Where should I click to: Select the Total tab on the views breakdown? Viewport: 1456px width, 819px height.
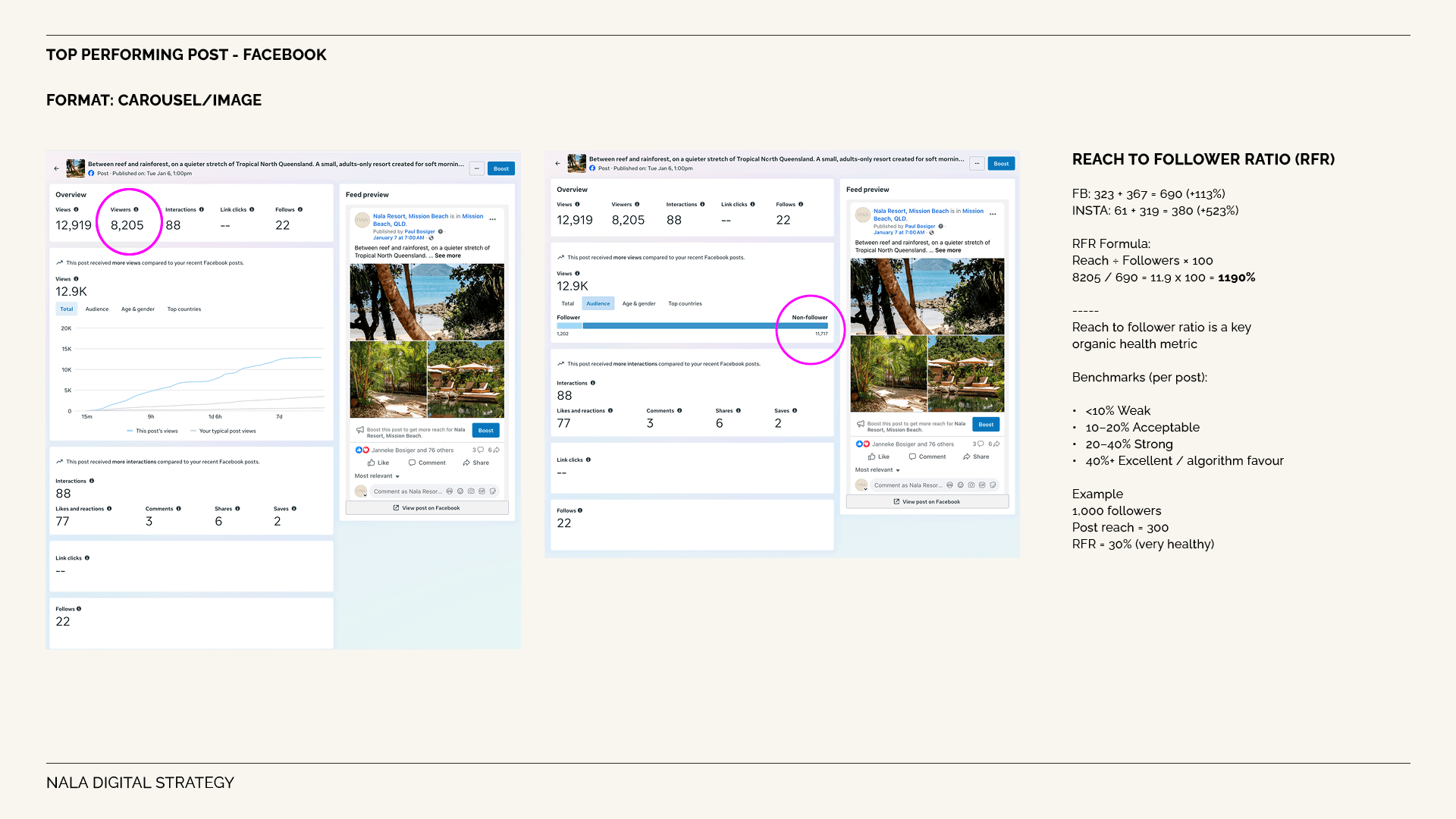pyautogui.click(x=67, y=309)
